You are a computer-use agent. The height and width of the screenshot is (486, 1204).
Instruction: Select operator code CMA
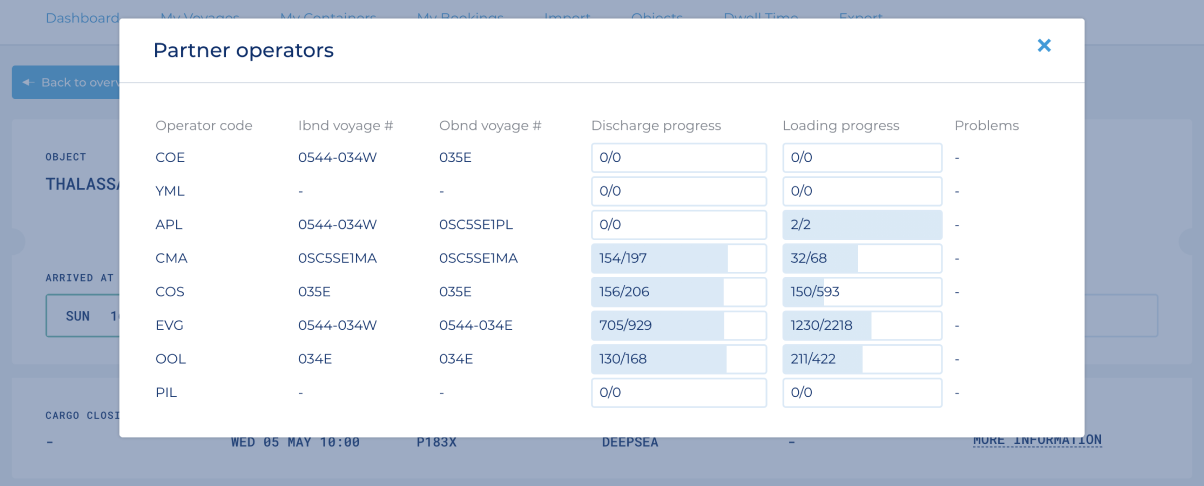(171, 258)
